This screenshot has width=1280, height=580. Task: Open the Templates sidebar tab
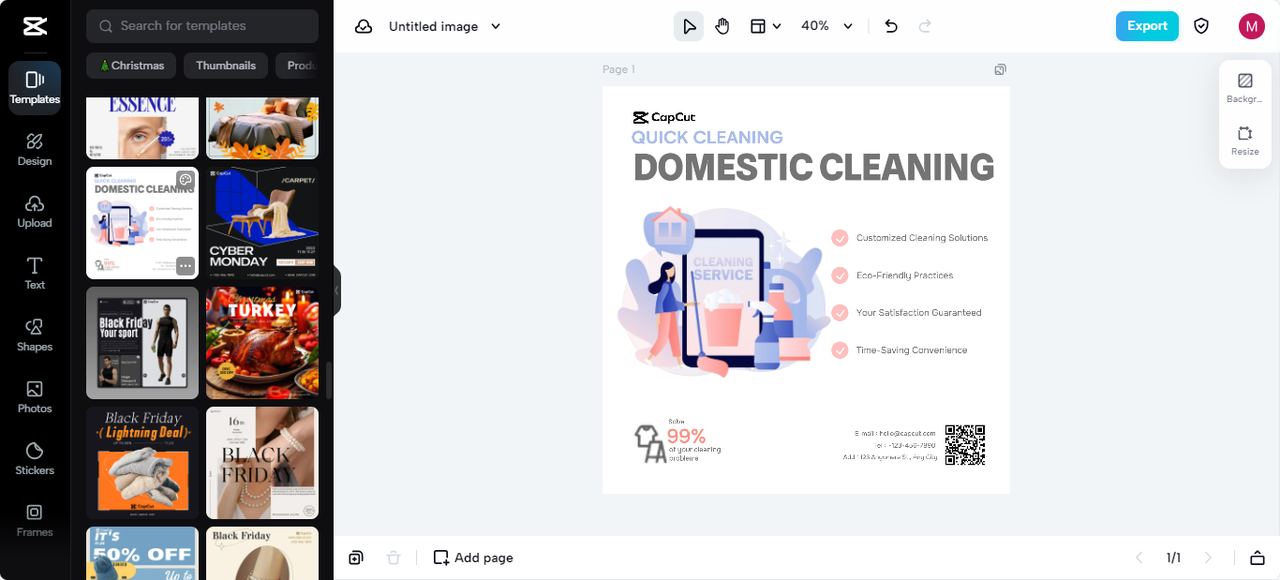34,87
